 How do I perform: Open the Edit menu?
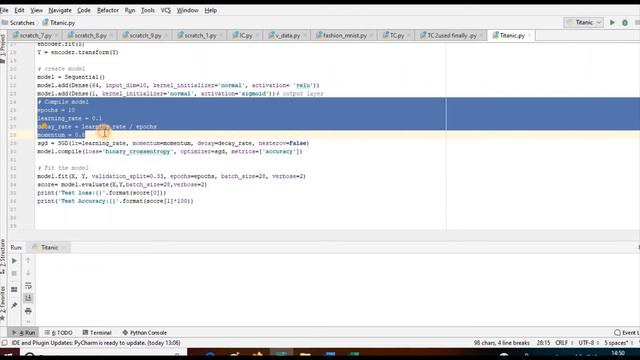pyautogui.click(x=19, y=10)
